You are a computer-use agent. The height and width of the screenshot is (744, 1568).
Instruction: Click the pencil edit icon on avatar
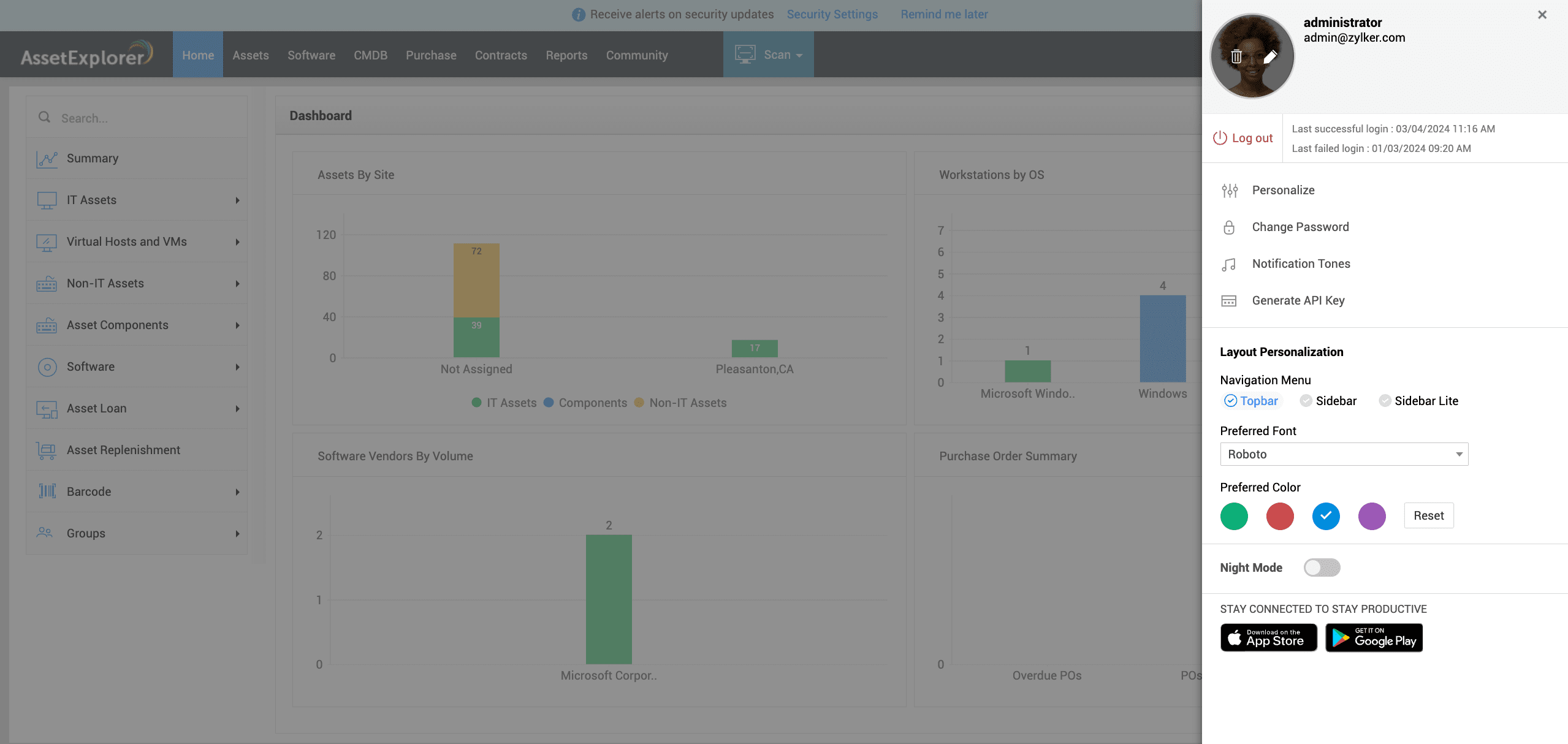tap(1270, 56)
